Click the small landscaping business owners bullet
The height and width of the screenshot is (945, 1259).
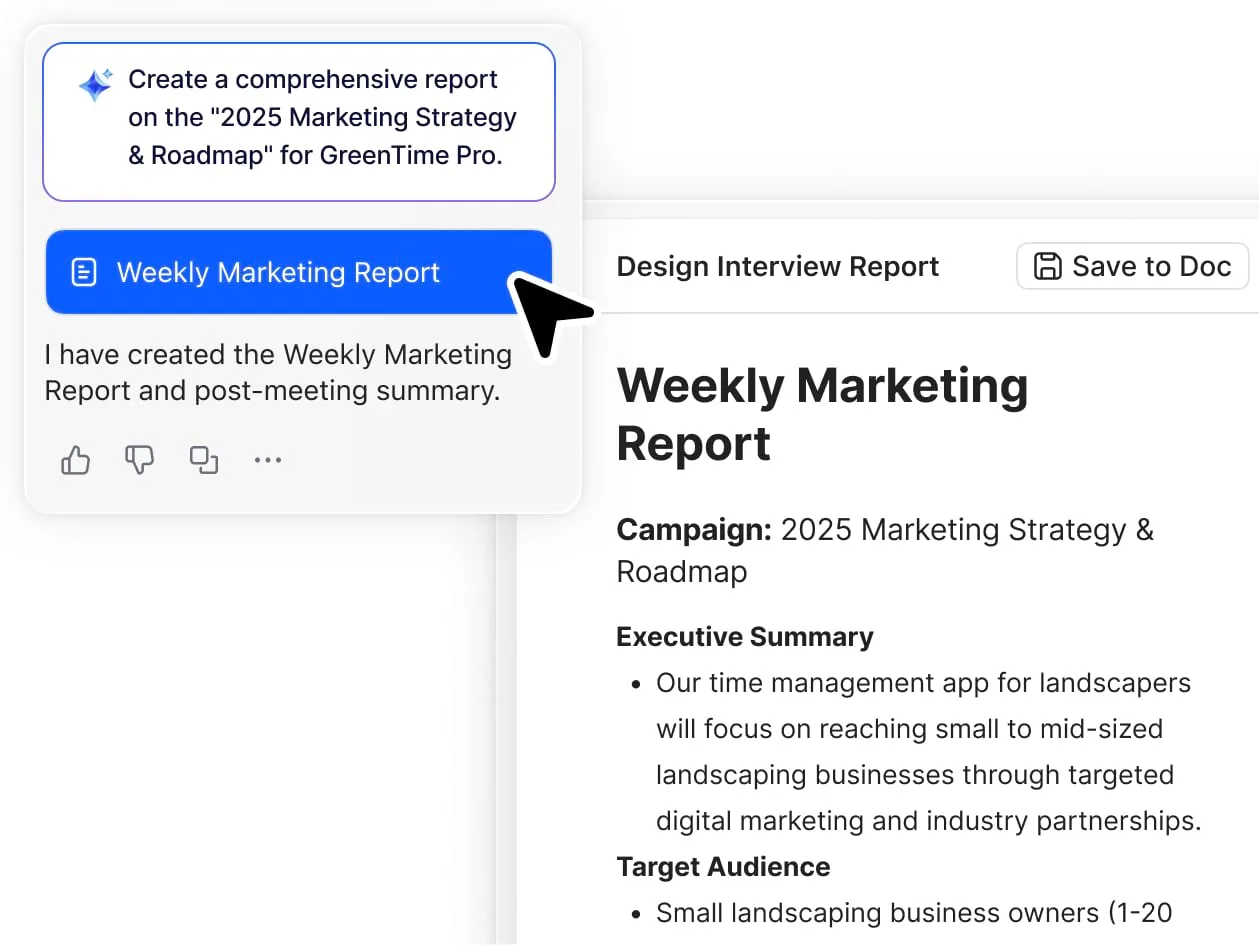(x=913, y=912)
